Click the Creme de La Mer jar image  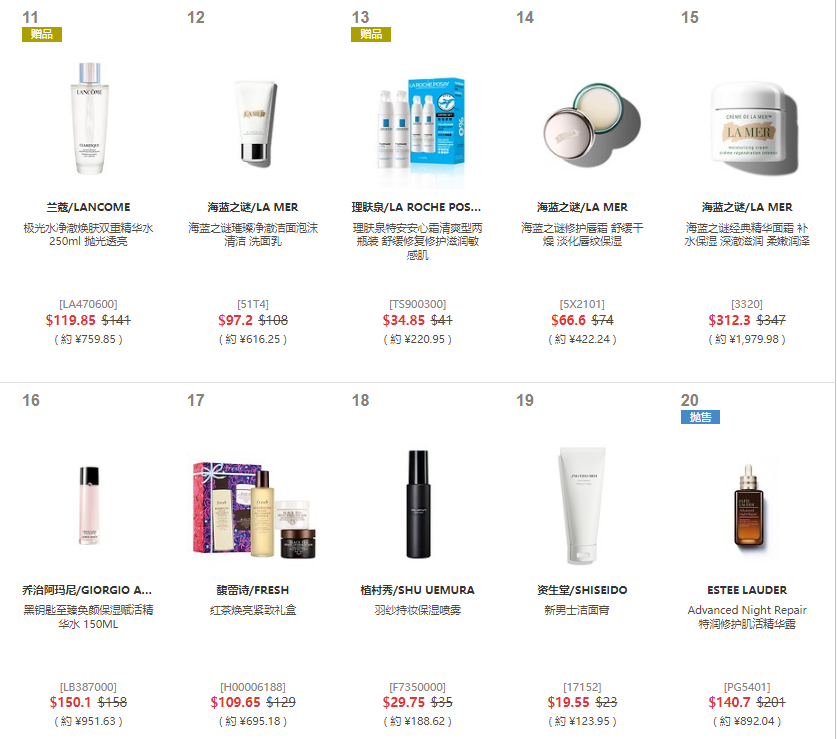753,127
